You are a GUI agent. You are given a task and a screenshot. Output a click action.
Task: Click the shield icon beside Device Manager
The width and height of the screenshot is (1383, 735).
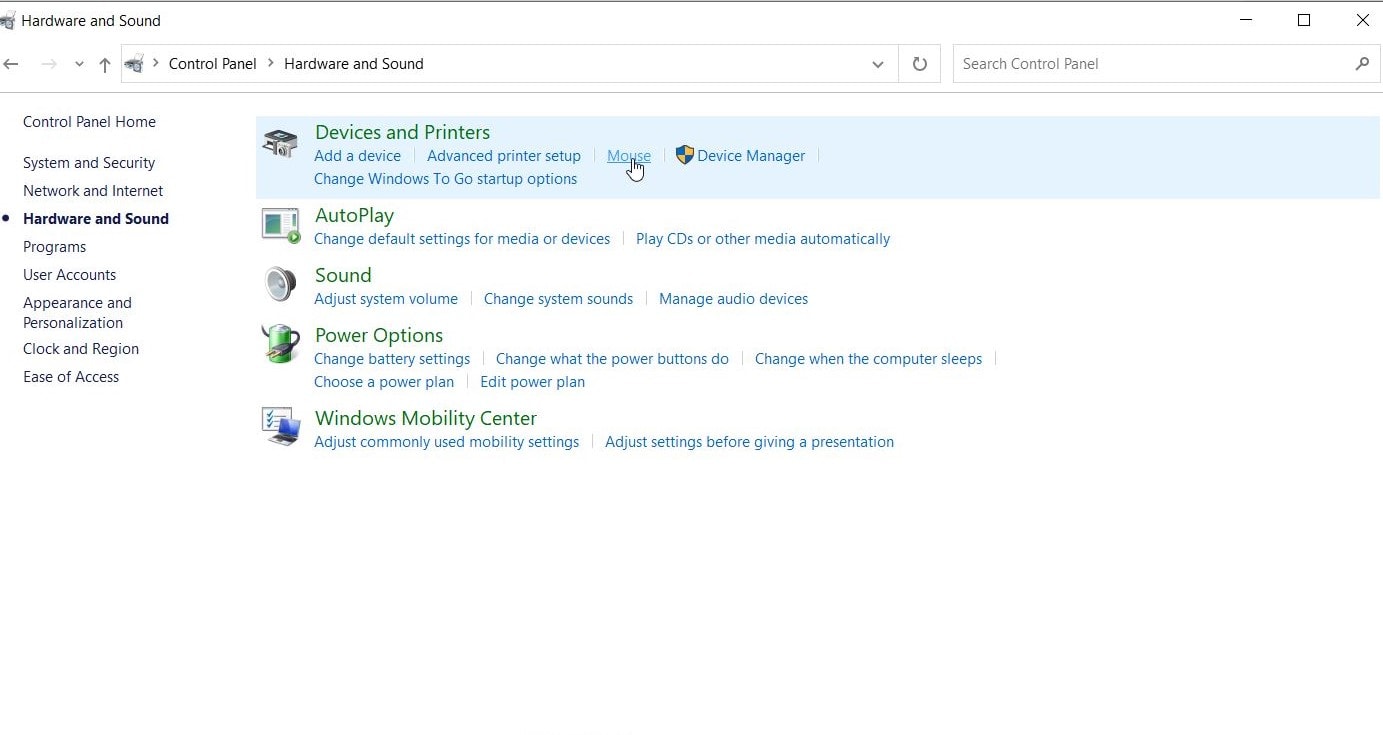[x=684, y=155]
